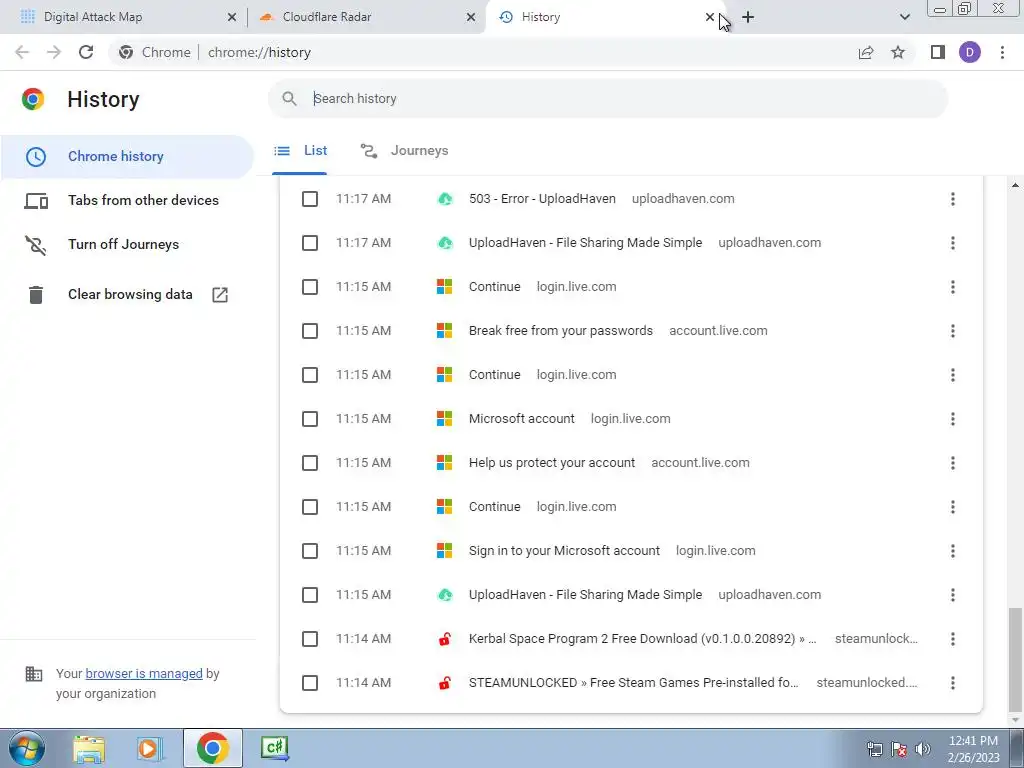Check the 503 - Error - UploadHaven entry

tap(310, 199)
